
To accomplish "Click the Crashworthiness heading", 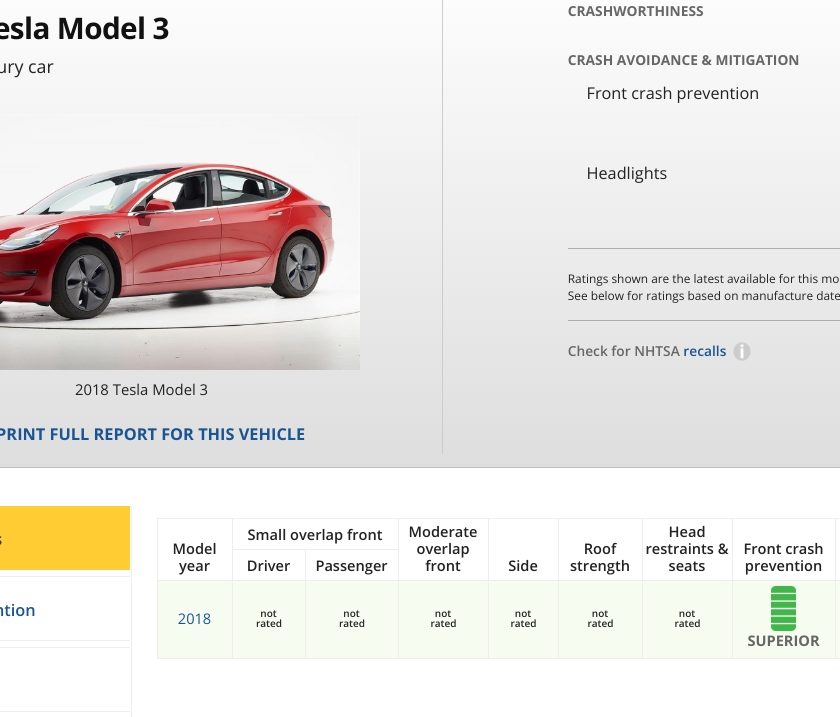I will 635,11.
